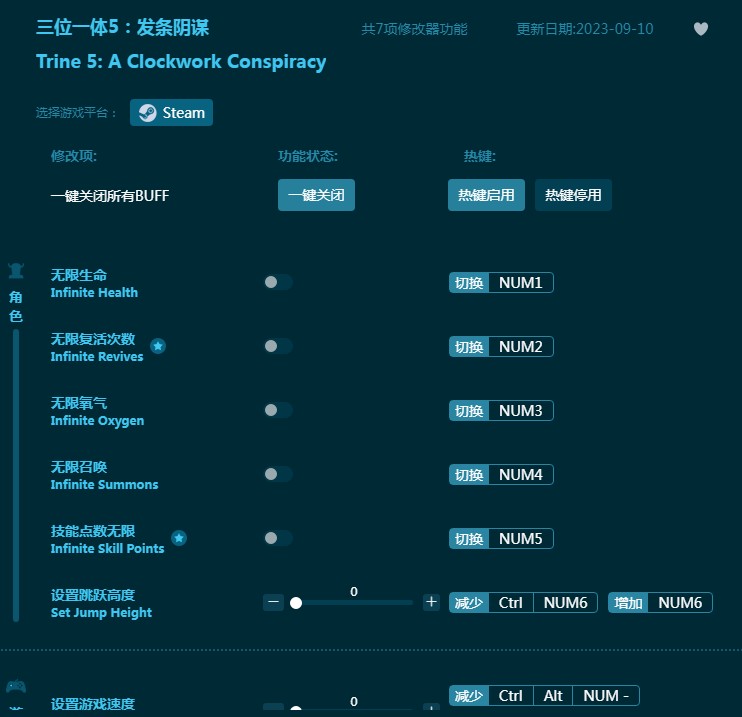Turn on Infinite Skill Points switch

click(278, 538)
